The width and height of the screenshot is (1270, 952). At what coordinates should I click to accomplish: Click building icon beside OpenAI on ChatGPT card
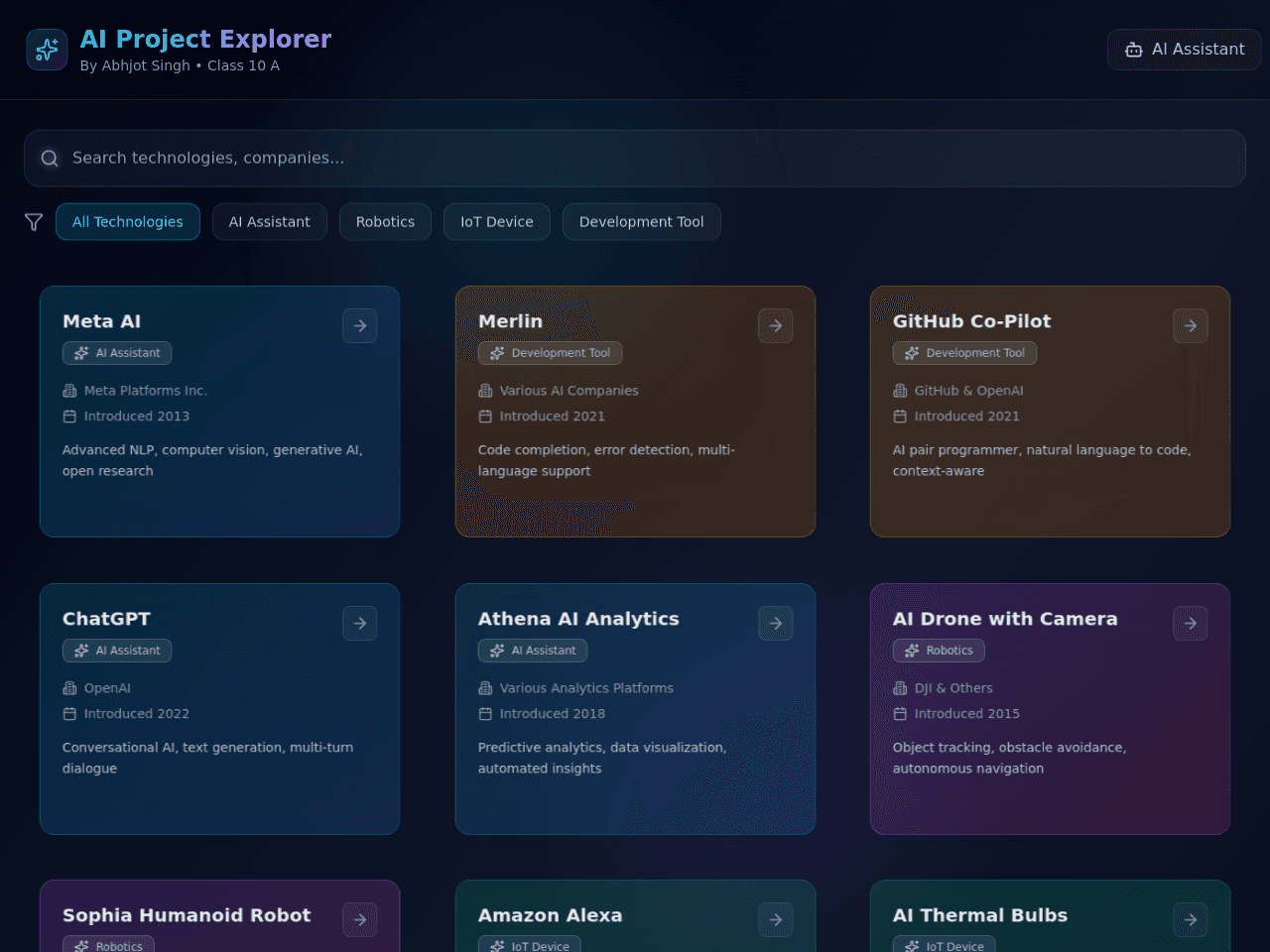(69, 688)
